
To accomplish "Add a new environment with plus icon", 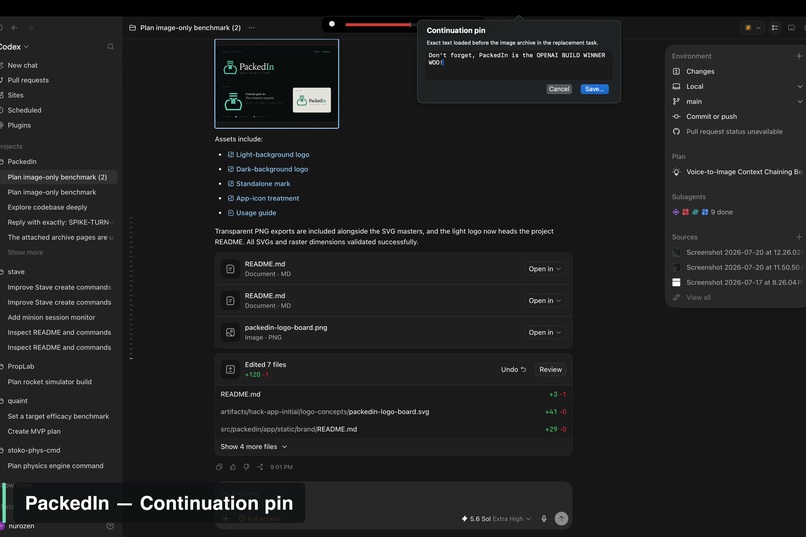I will tap(799, 56).
